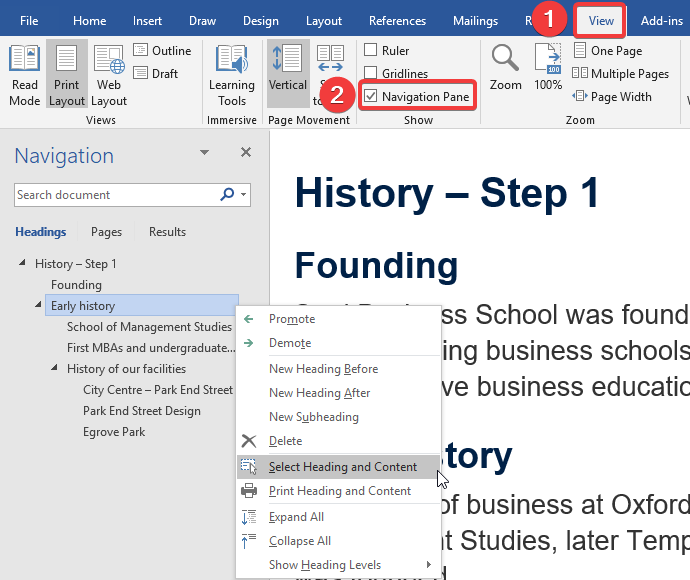Open the References ribbon tab
Image resolution: width=690 pixels, height=580 pixels.
click(x=397, y=21)
